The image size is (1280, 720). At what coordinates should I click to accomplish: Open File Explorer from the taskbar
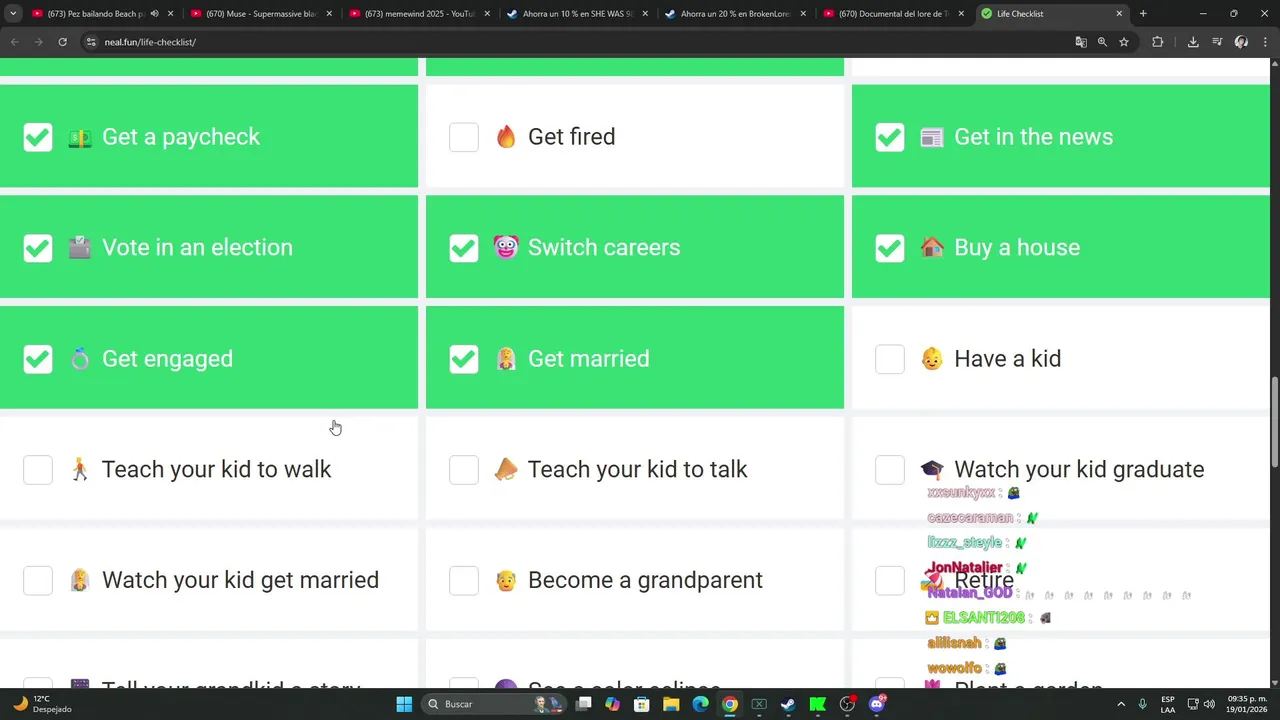coord(671,704)
